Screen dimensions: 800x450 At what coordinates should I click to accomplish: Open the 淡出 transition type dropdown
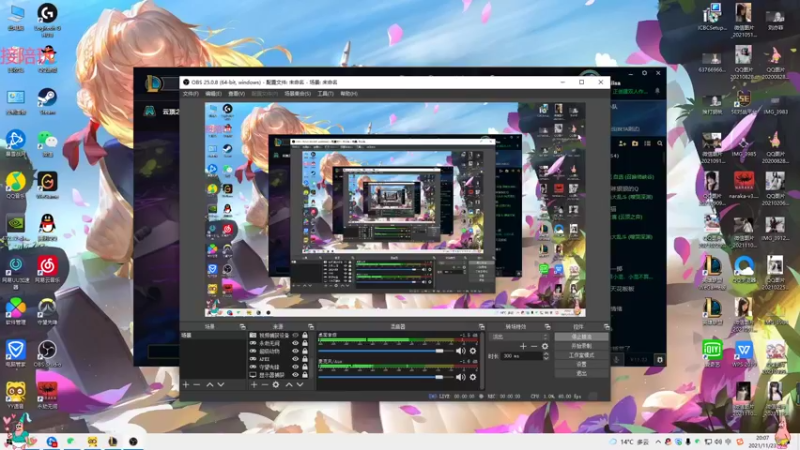pyautogui.click(x=519, y=337)
